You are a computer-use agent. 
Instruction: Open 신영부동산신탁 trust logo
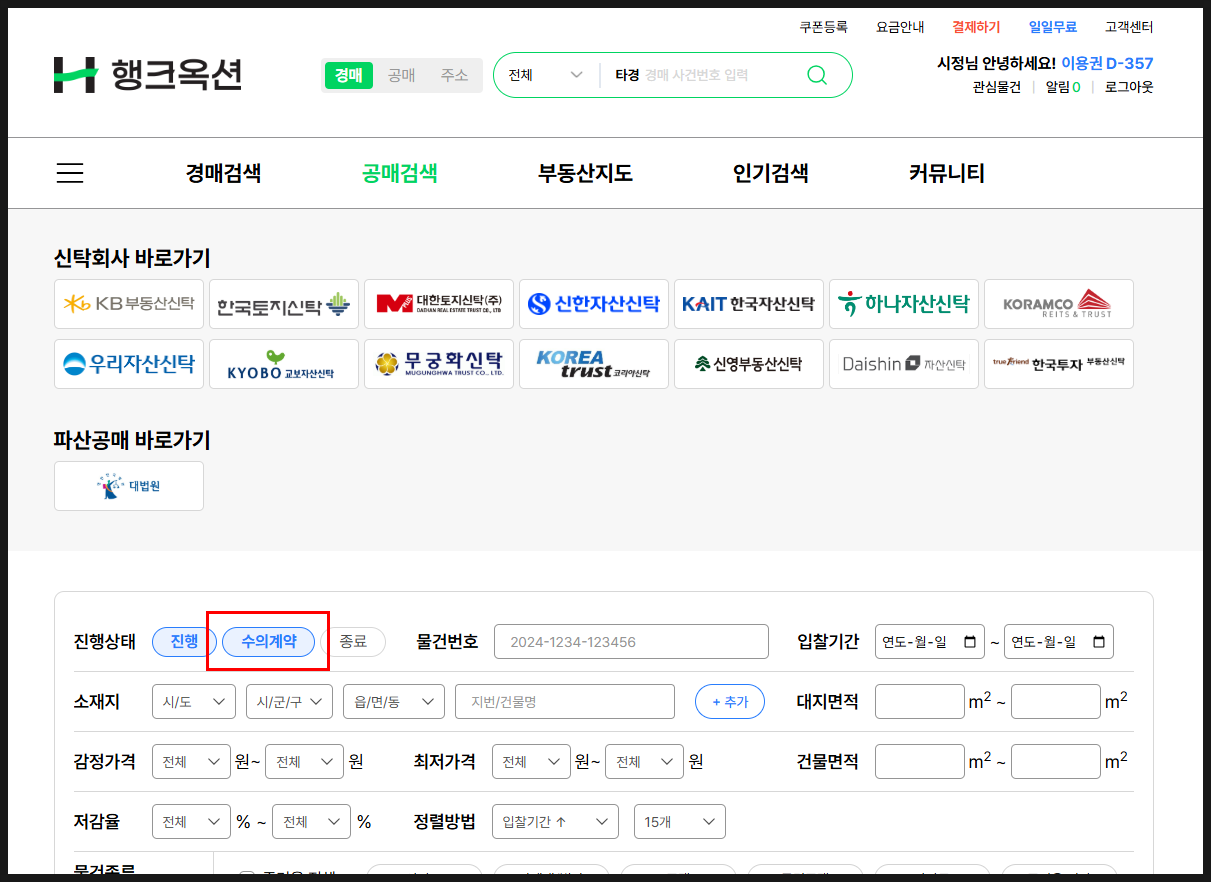[749, 364]
